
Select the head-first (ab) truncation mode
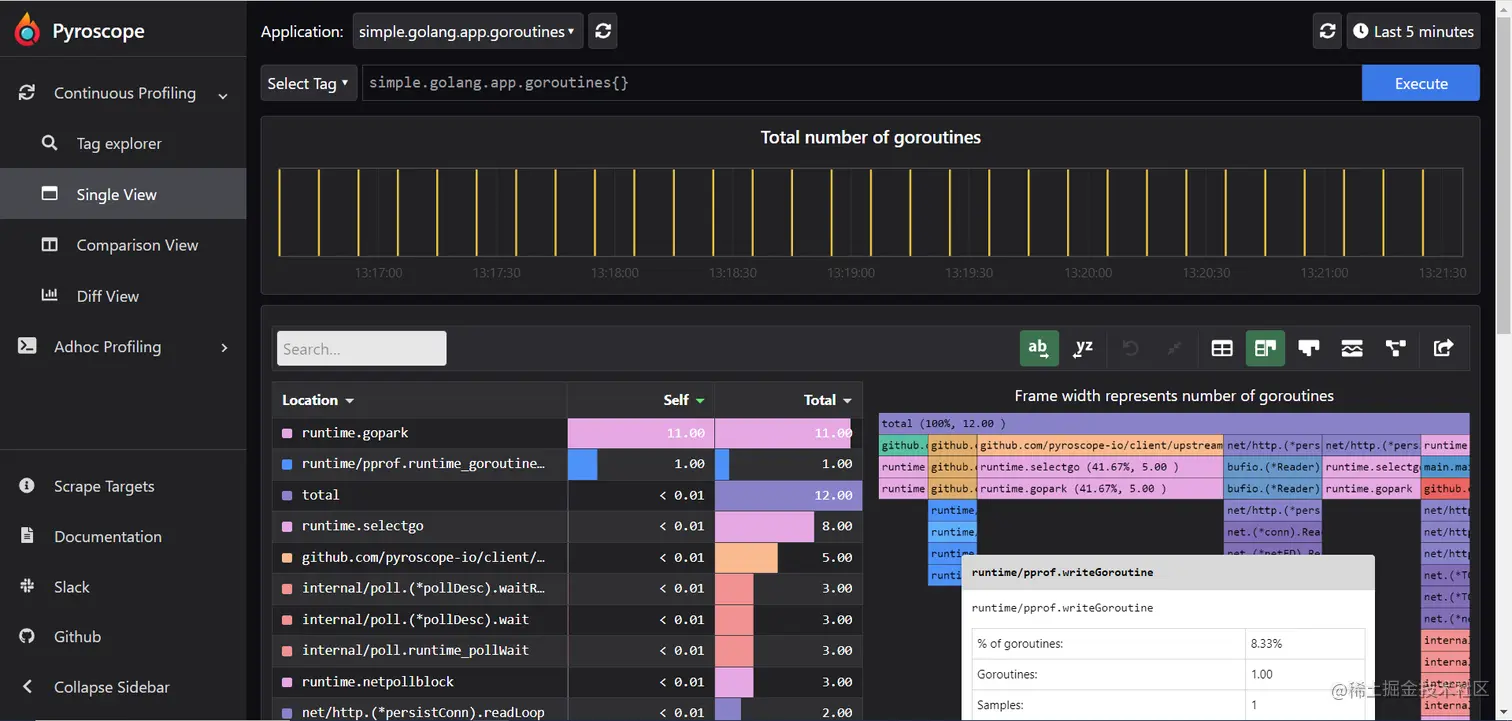1039,348
